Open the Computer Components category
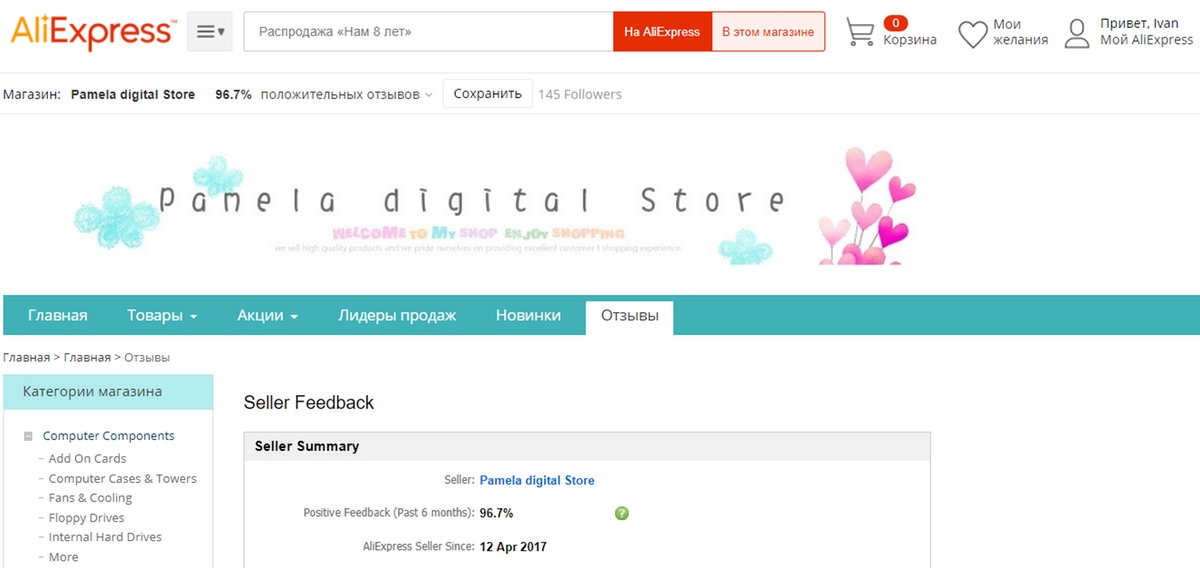Image resolution: width=1200 pixels, height=568 pixels. tap(108, 436)
